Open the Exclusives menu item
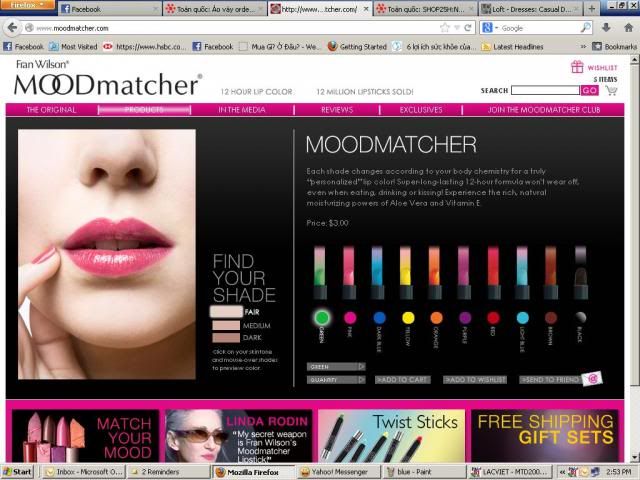 [421, 109]
